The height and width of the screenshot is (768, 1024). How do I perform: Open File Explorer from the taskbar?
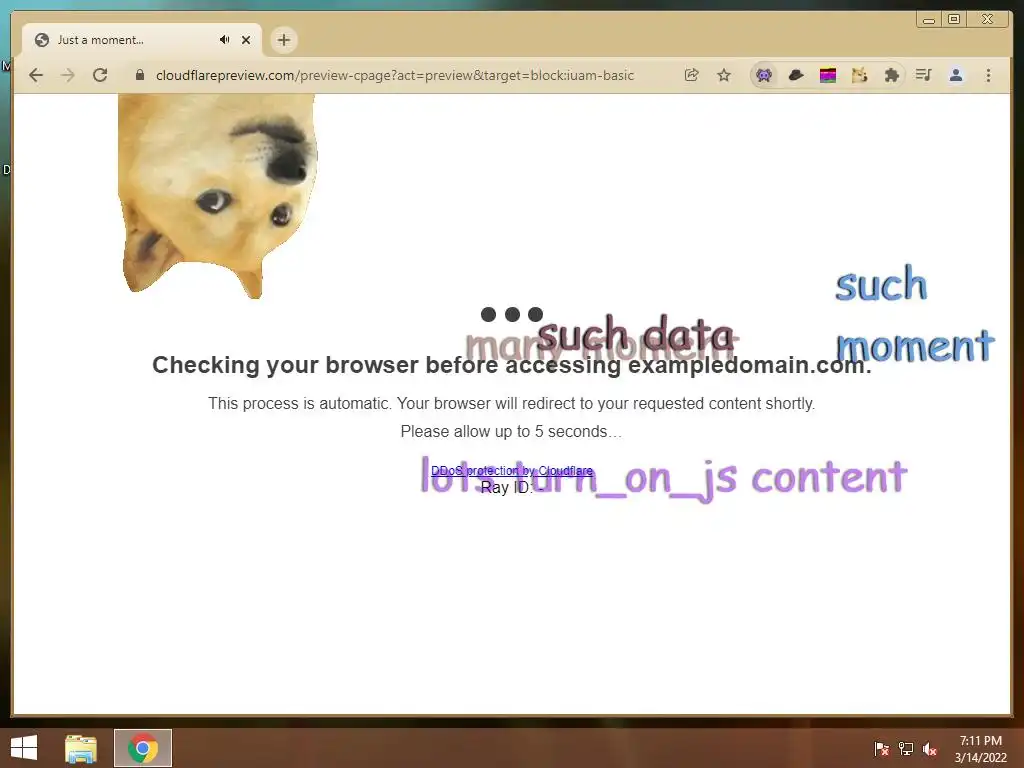tap(81, 748)
